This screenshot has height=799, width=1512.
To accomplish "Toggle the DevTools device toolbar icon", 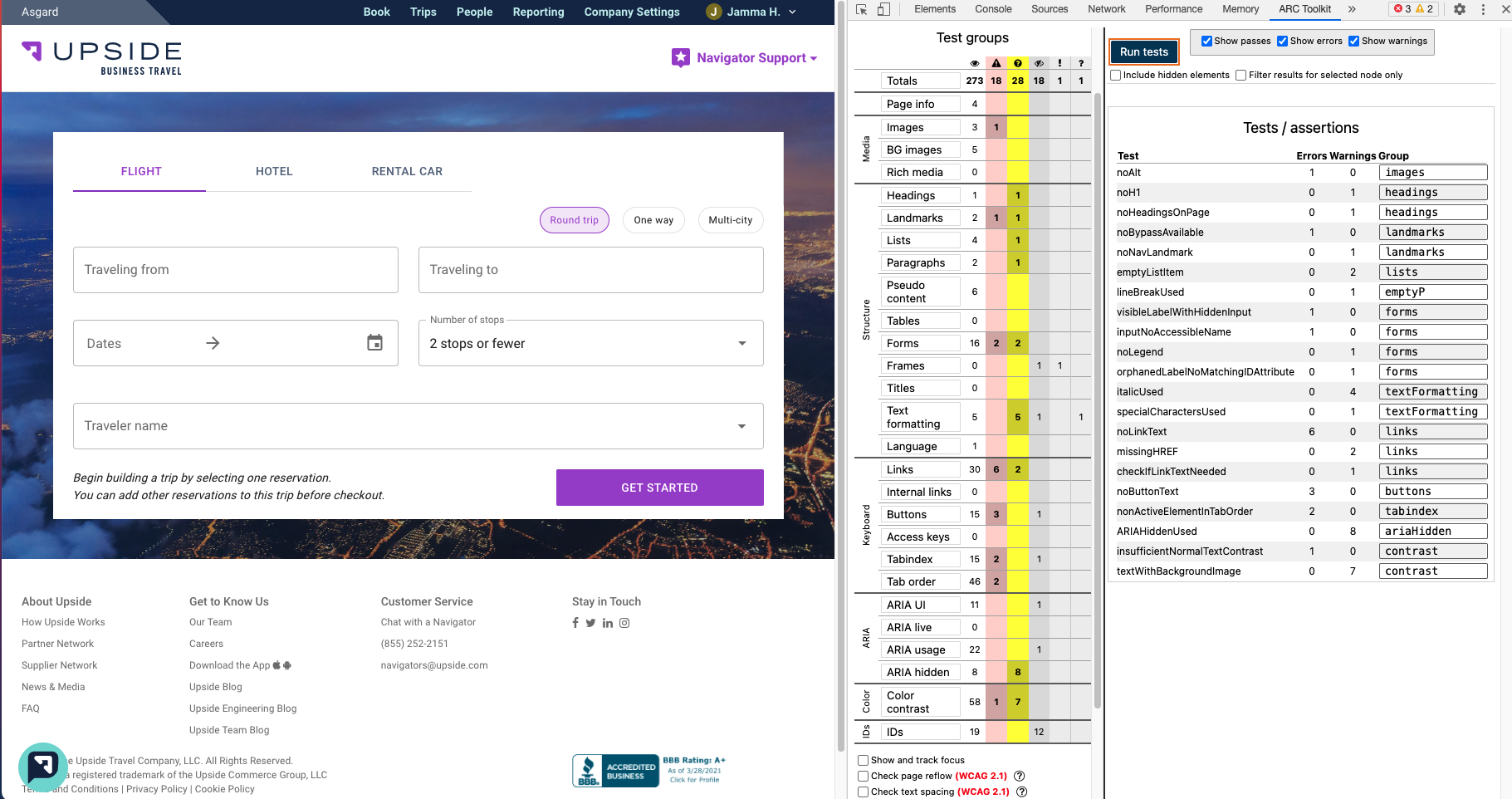I will (883, 9).
